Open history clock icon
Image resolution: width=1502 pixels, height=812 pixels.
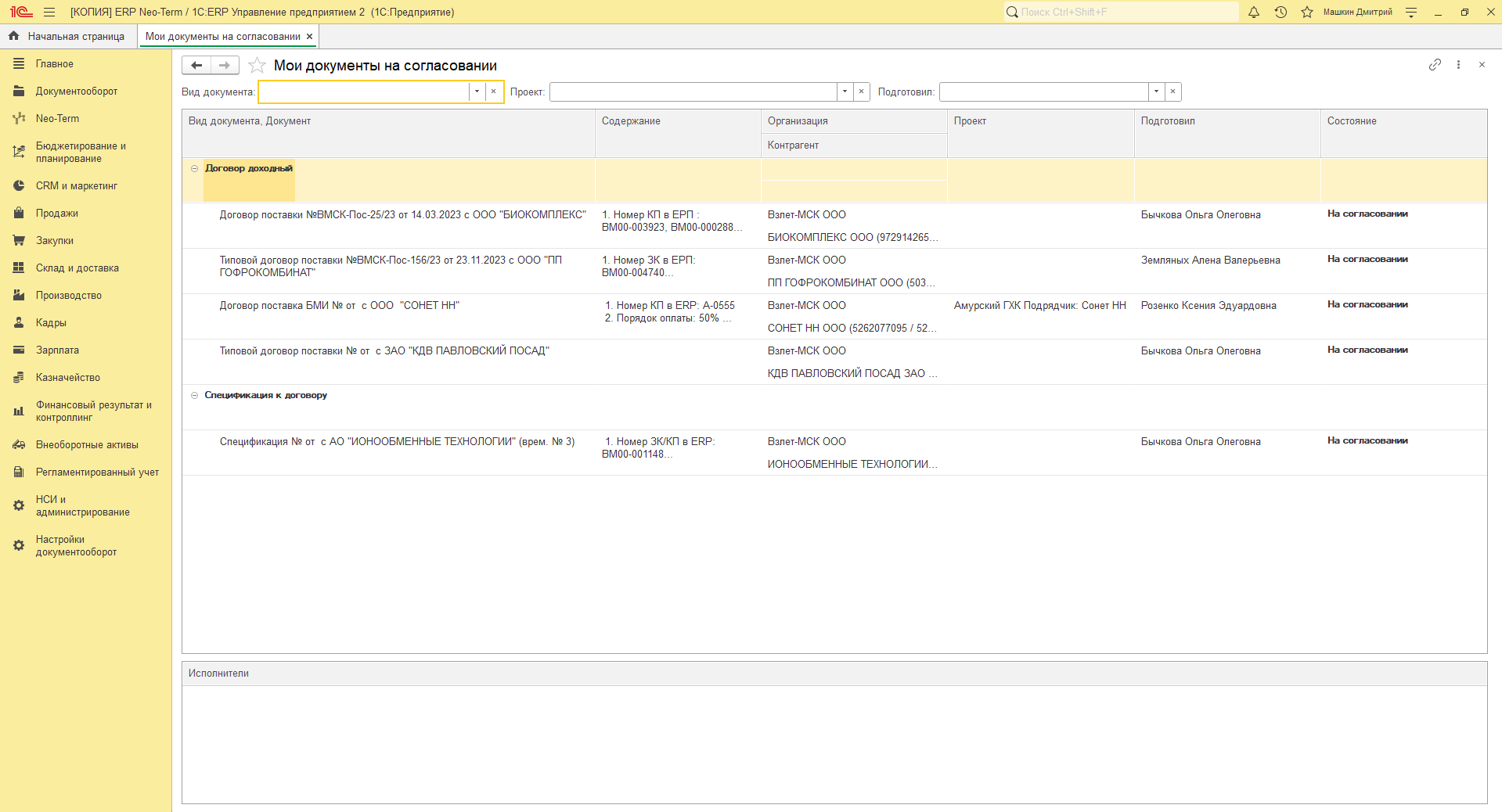pos(1280,12)
